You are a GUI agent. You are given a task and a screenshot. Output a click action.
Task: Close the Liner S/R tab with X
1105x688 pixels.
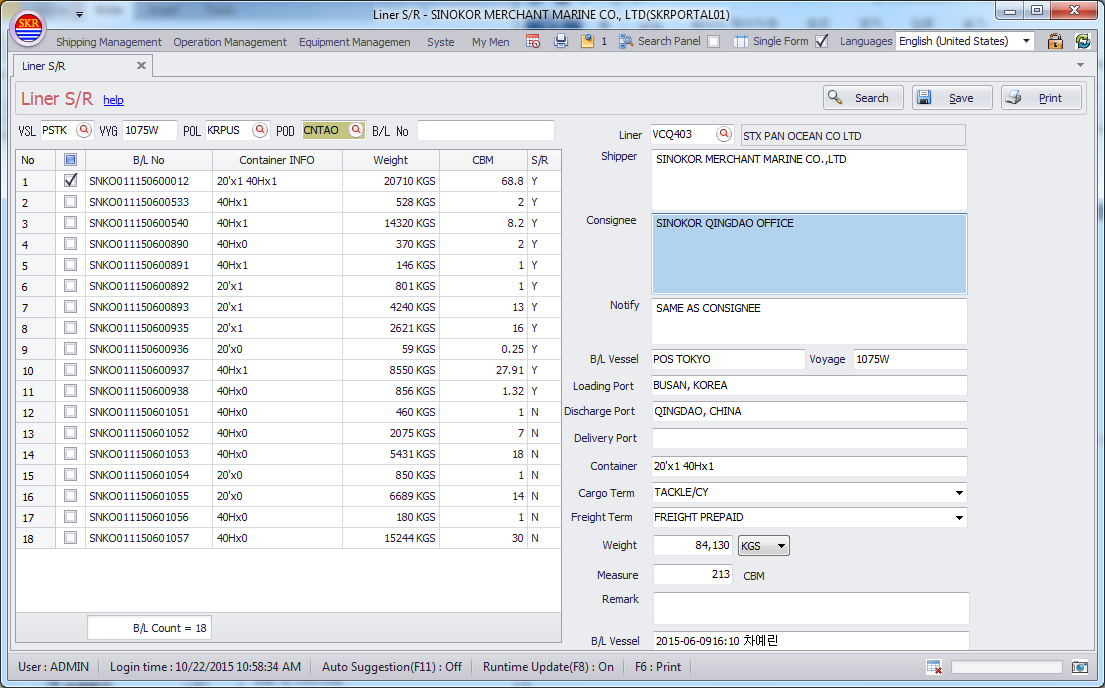pyautogui.click(x=141, y=66)
